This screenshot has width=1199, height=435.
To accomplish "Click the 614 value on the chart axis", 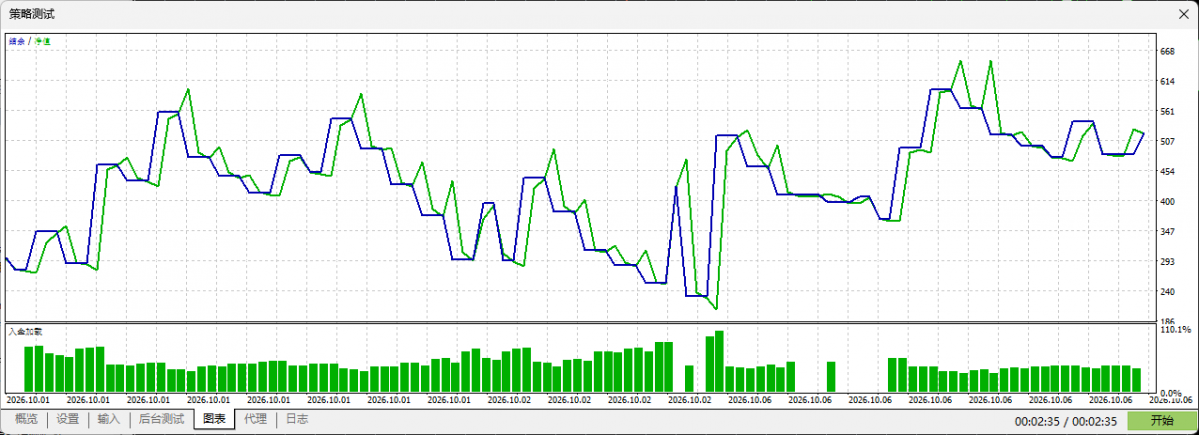I will [1168, 81].
